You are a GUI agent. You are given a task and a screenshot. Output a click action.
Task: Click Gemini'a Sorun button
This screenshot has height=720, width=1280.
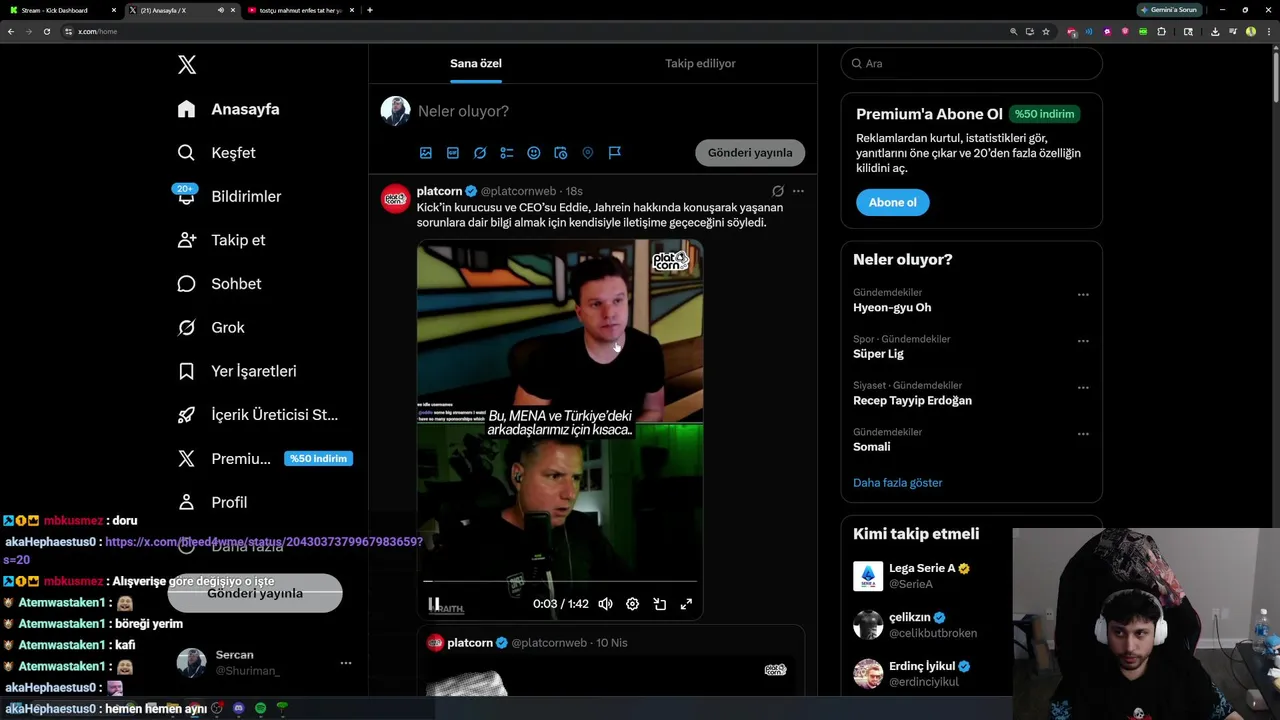pyautogui.click(x=1169, y=10)
